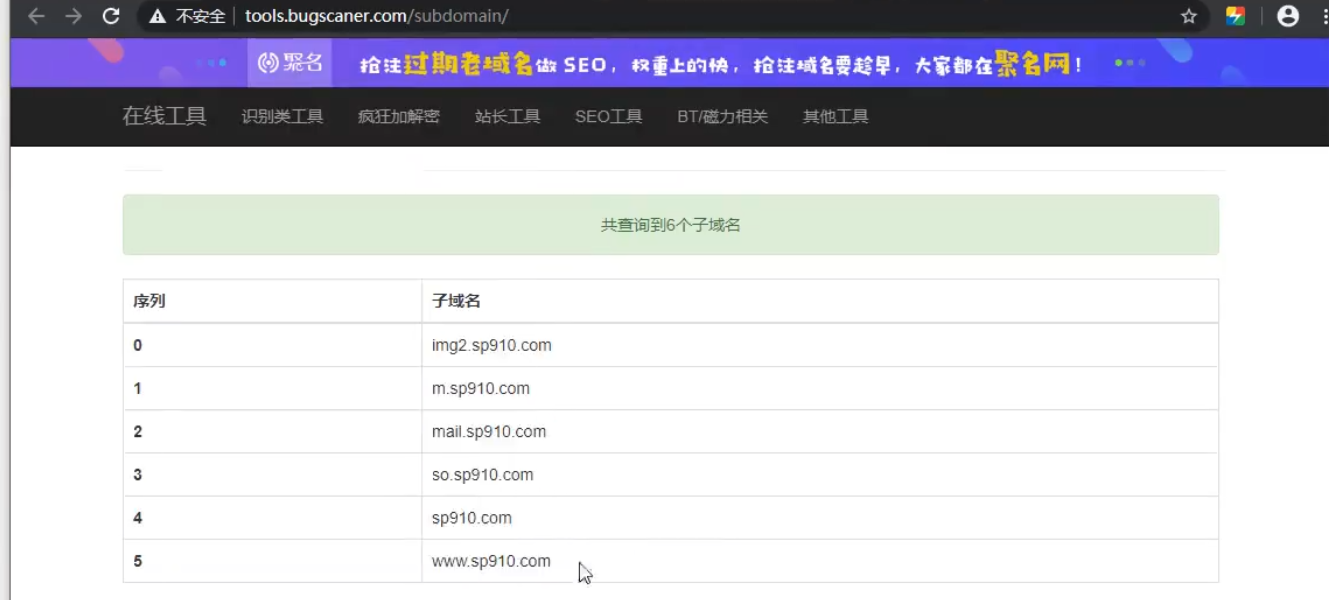This screenshot has width=1329, height=600.
Task: Open the 识别类工具 menu
Action: click(x=282, y=117)
